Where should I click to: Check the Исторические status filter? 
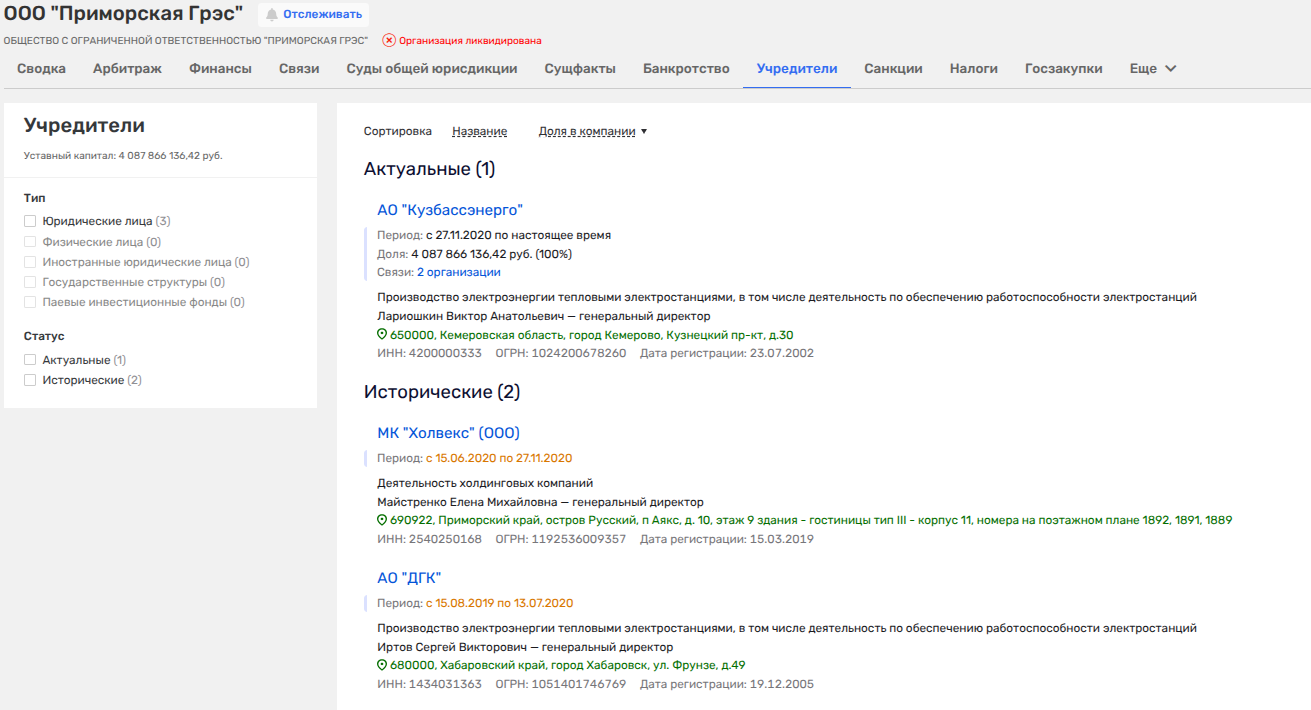pos(30,380)
